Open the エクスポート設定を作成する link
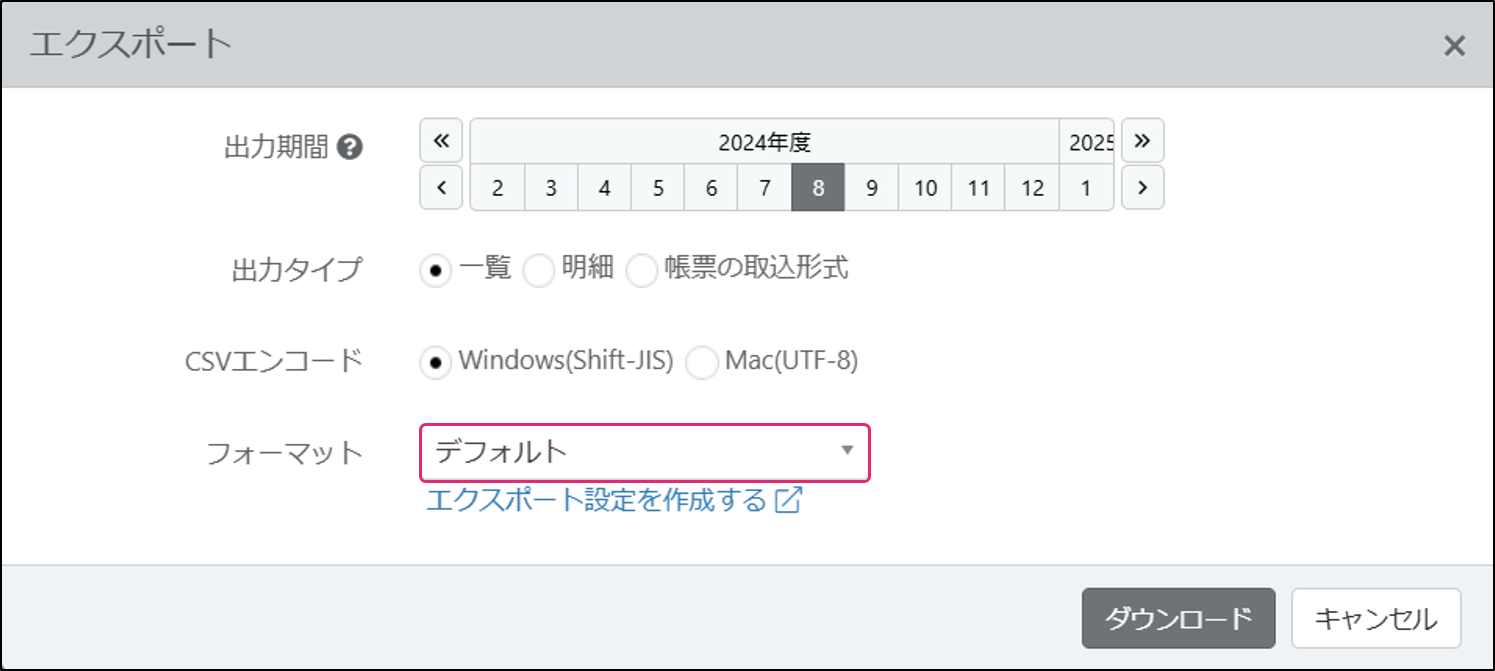Screen dimensions: 1495x671 [596, 500]
